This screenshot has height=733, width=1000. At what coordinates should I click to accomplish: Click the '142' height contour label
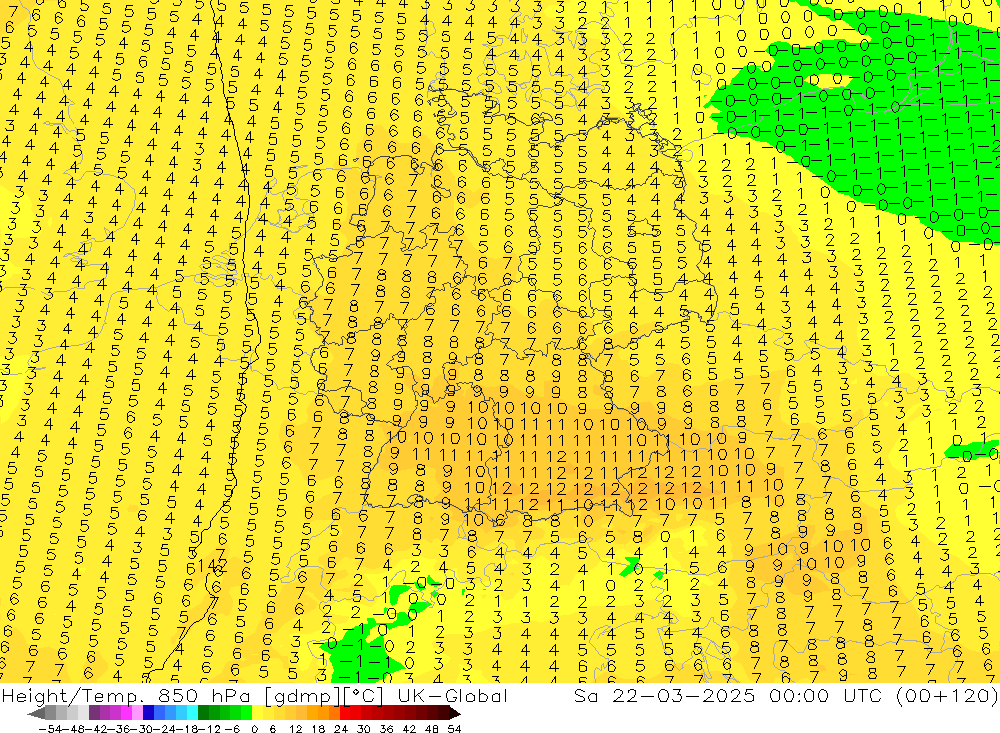[212, 566]
